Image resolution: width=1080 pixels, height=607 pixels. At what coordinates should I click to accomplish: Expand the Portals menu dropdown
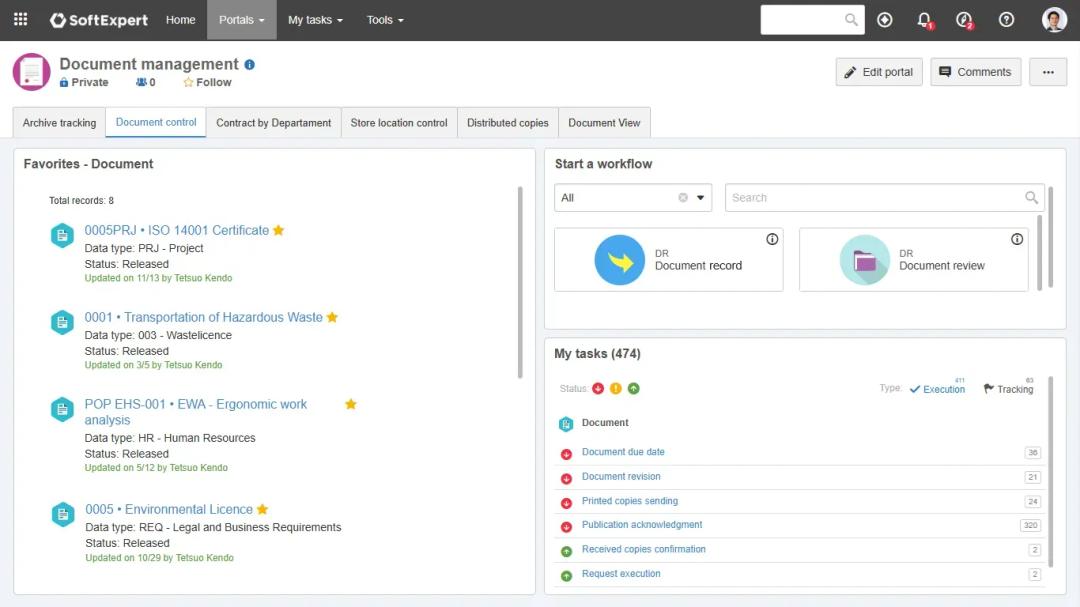click(242, 20)
